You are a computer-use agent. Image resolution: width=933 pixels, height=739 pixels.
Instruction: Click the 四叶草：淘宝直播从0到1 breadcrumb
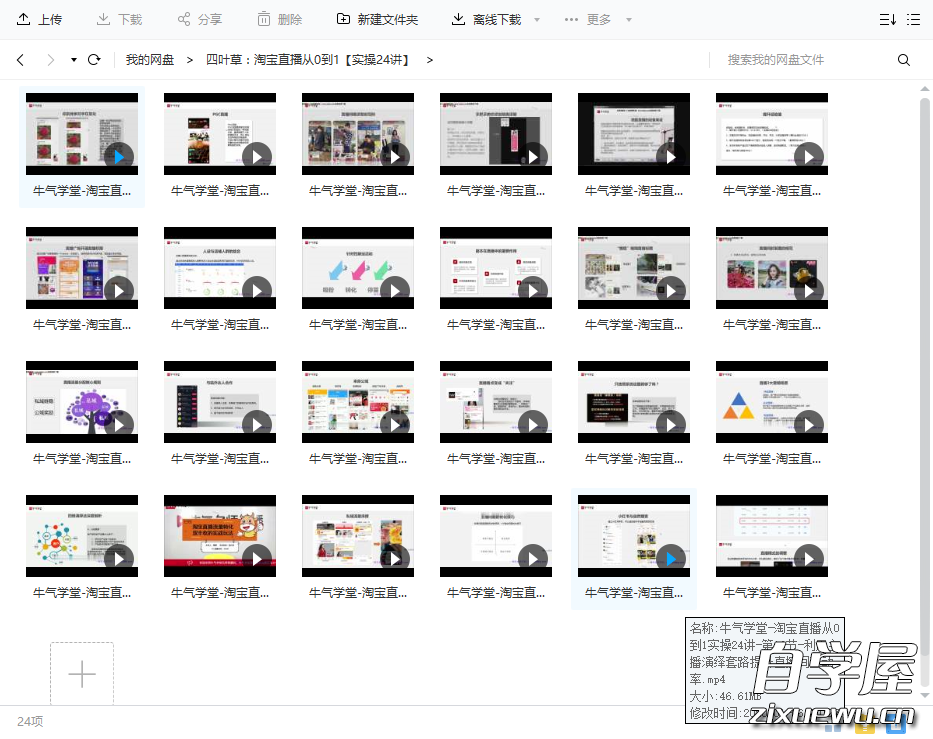point(308,60)
